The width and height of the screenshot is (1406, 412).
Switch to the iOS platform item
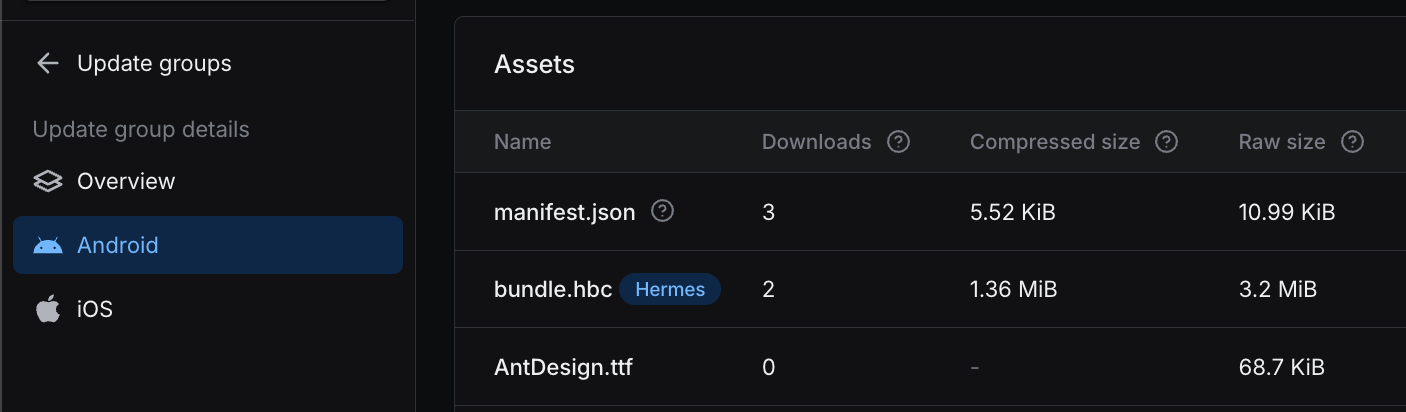tap(95, 310)
